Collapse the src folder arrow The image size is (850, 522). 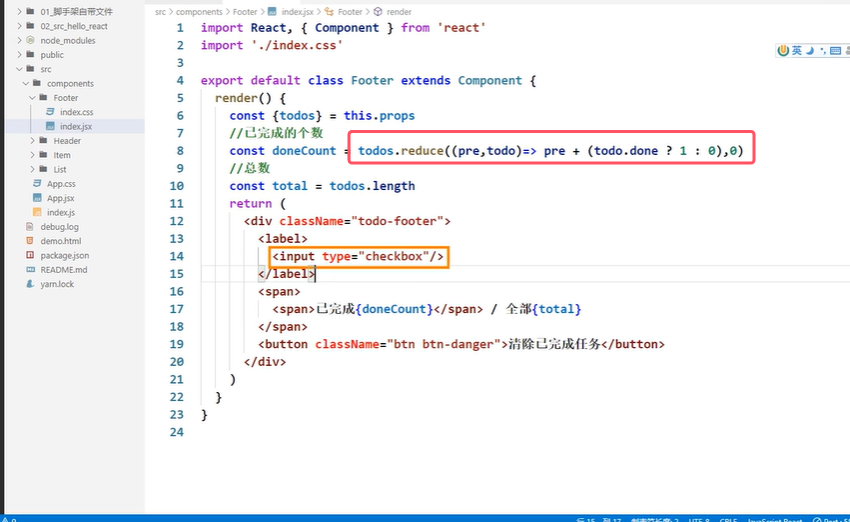(x=20, y=69)
